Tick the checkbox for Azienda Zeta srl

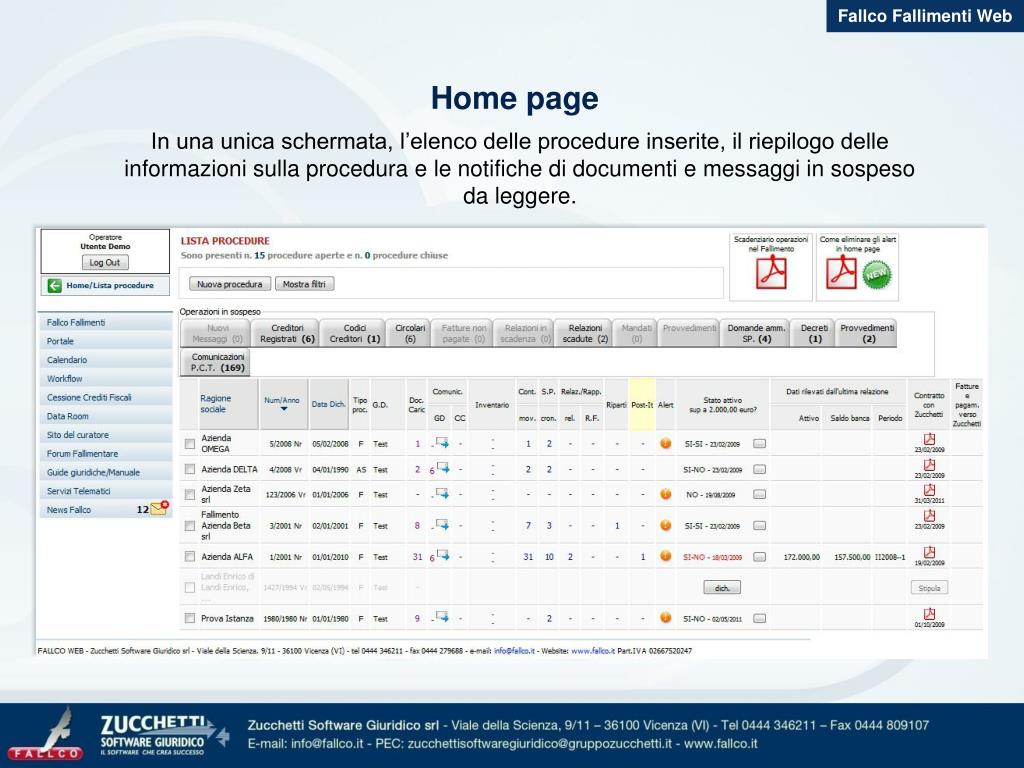[189, 495]
